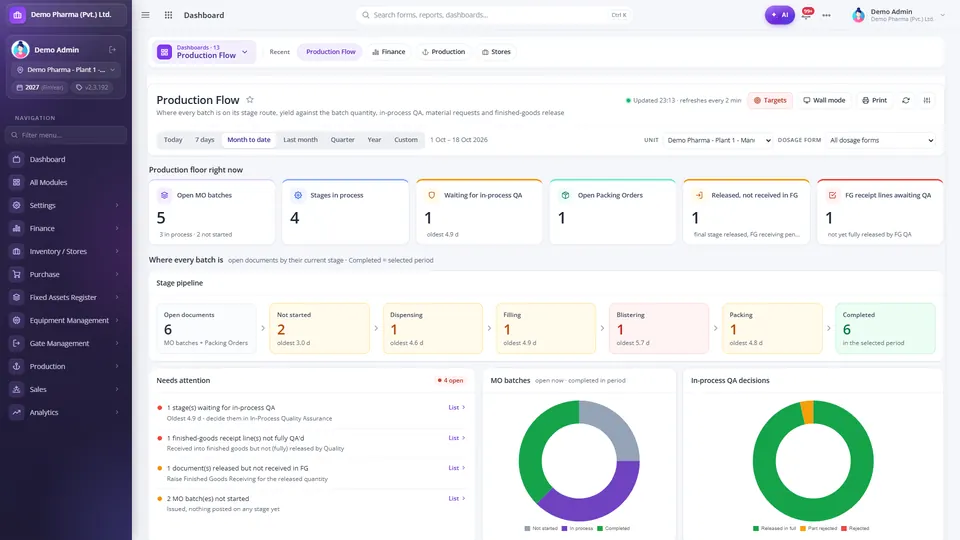Open Dashboard in the sidebar navigation
The width and height of the screenshot is (960, 540).
click(x=66, y=159)
